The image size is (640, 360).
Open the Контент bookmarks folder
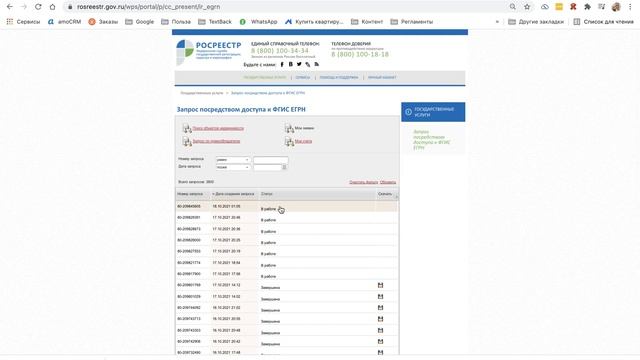click(x=367, y=22)
